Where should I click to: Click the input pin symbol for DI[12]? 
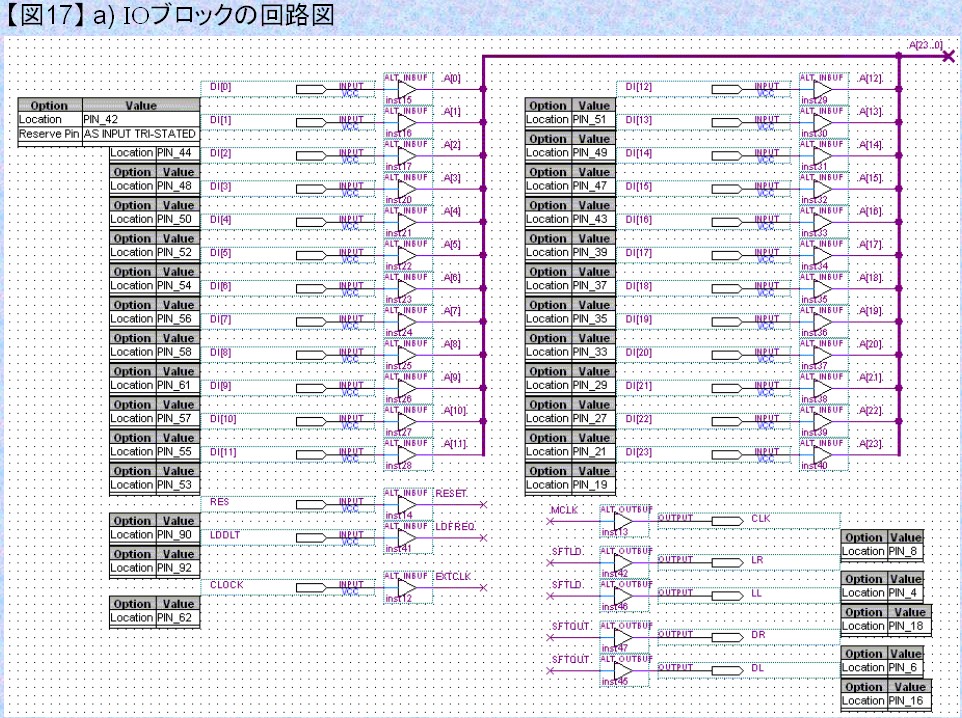(727, 90)
